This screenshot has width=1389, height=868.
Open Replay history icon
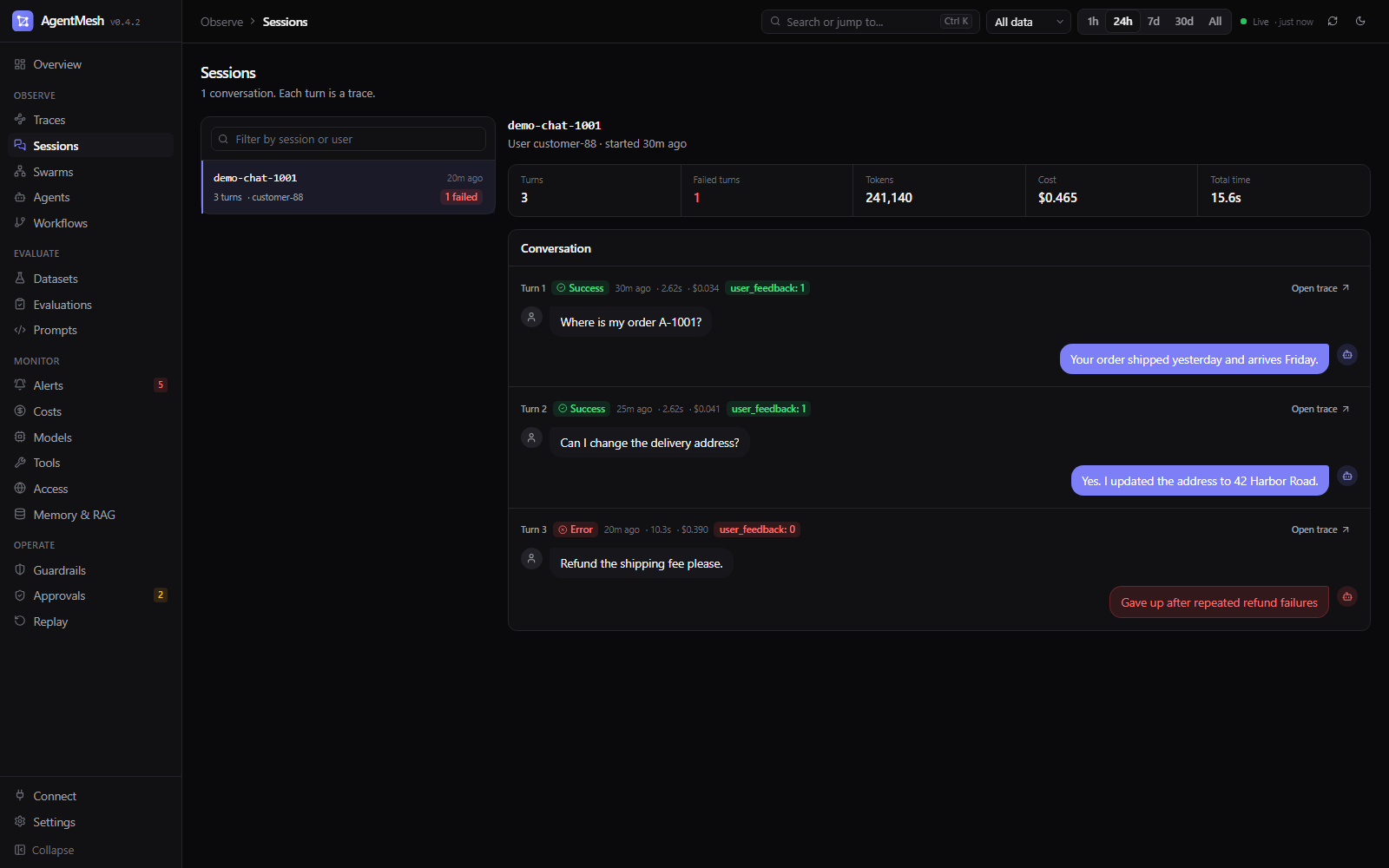20,621
